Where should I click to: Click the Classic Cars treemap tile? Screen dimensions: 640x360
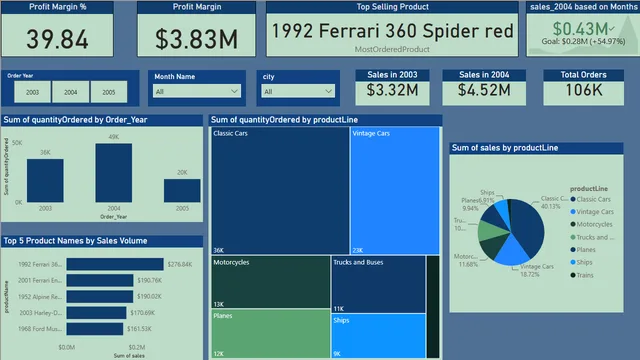[280, 191]
